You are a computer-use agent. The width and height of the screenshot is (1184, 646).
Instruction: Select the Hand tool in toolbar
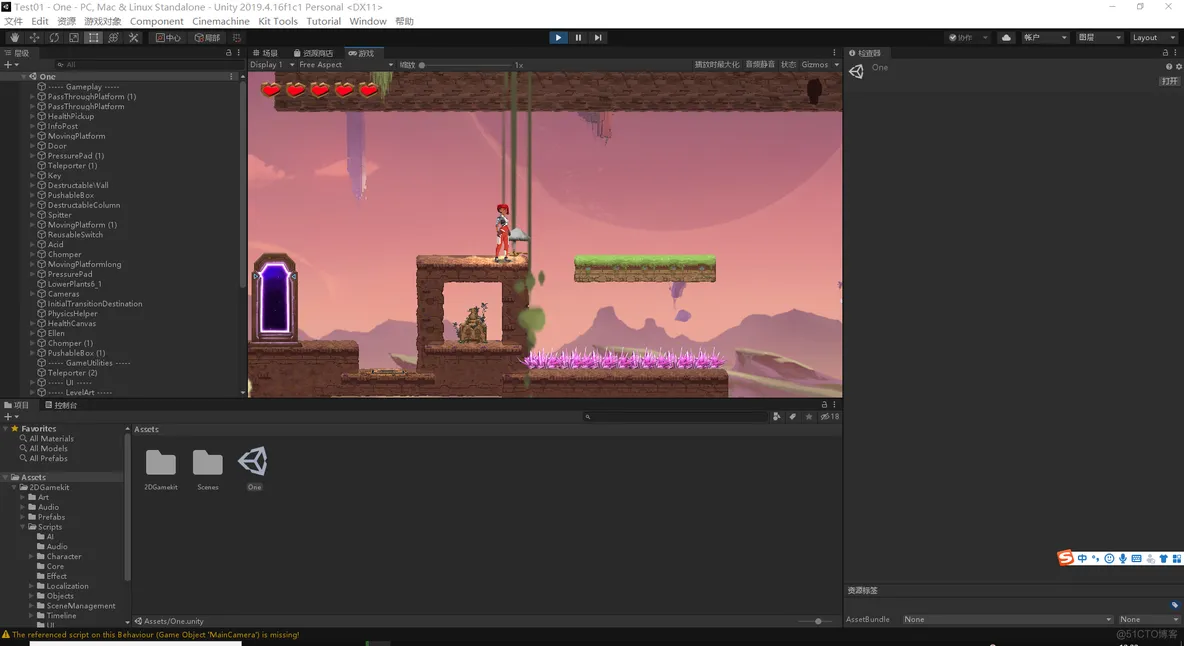[14, 38]
